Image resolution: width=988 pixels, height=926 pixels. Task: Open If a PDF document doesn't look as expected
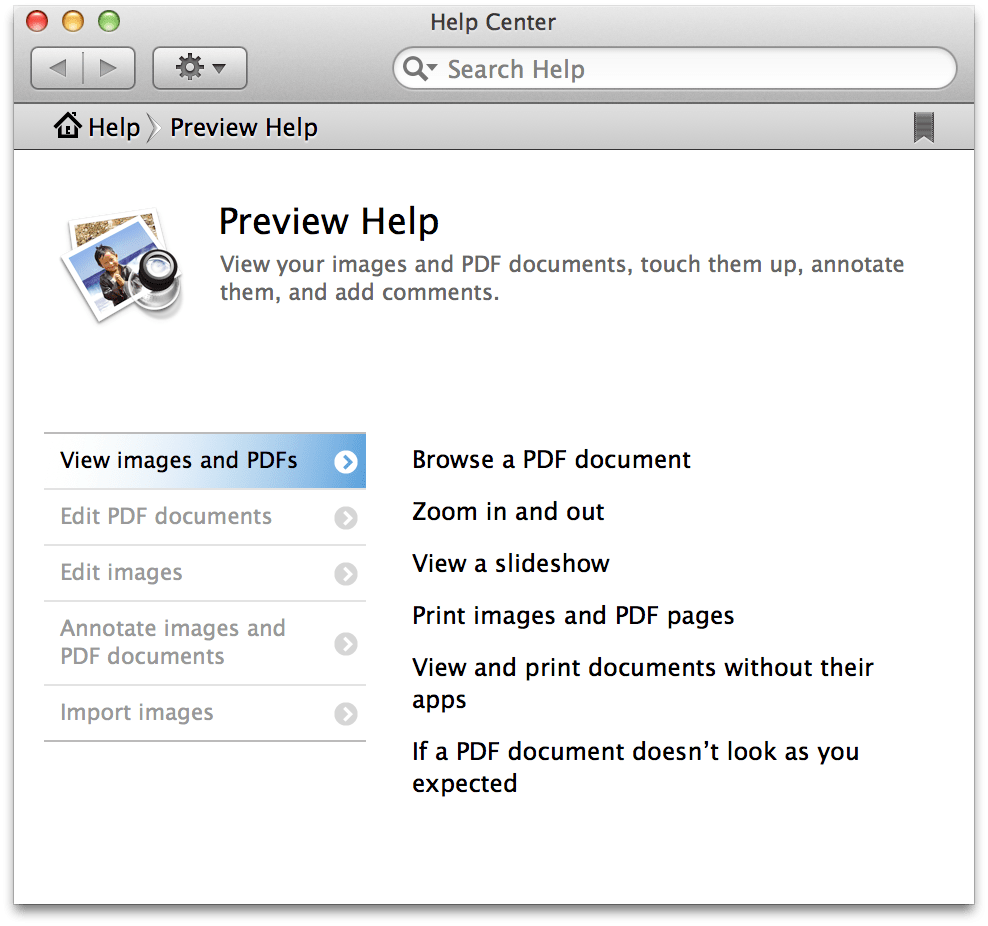coord(636,767)
